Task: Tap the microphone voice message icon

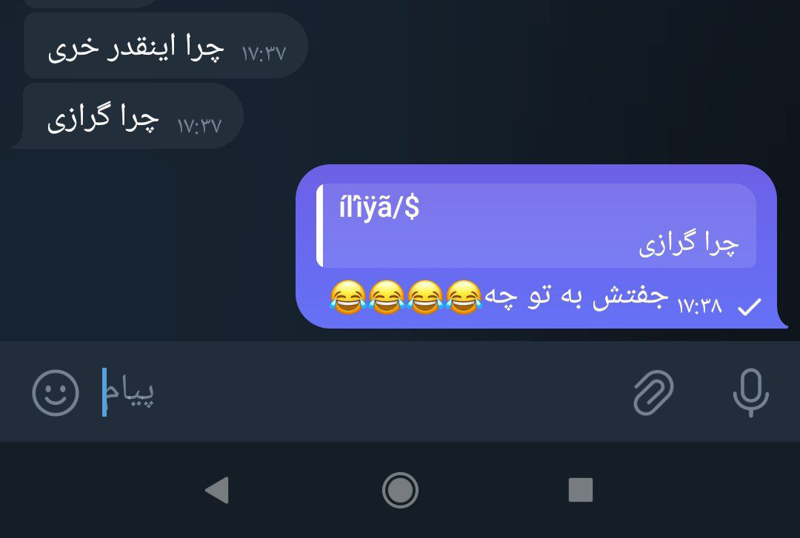Action: point(751,393)
